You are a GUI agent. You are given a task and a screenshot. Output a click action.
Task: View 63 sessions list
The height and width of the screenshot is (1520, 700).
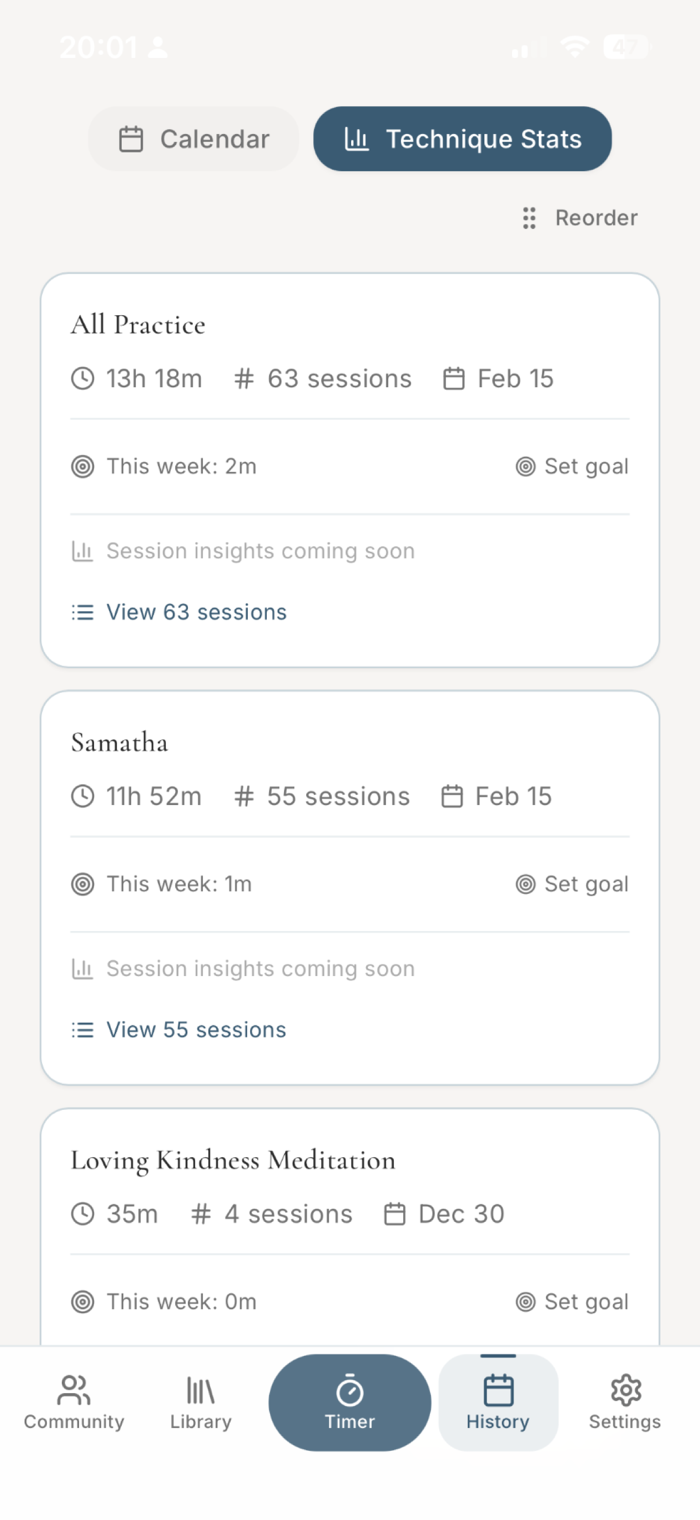pos(196,612)
